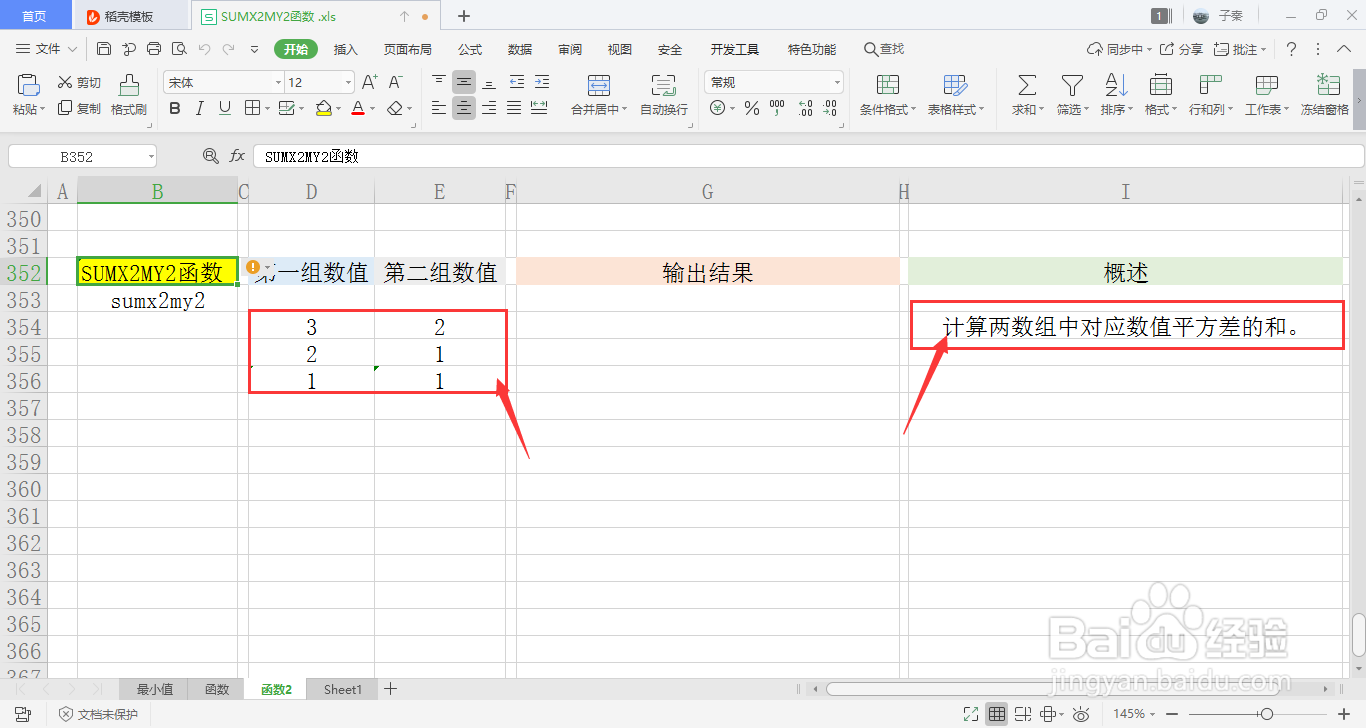1366x728 pixels.
Task: Click the Copy (复制) button
Action: pos(79,108)
